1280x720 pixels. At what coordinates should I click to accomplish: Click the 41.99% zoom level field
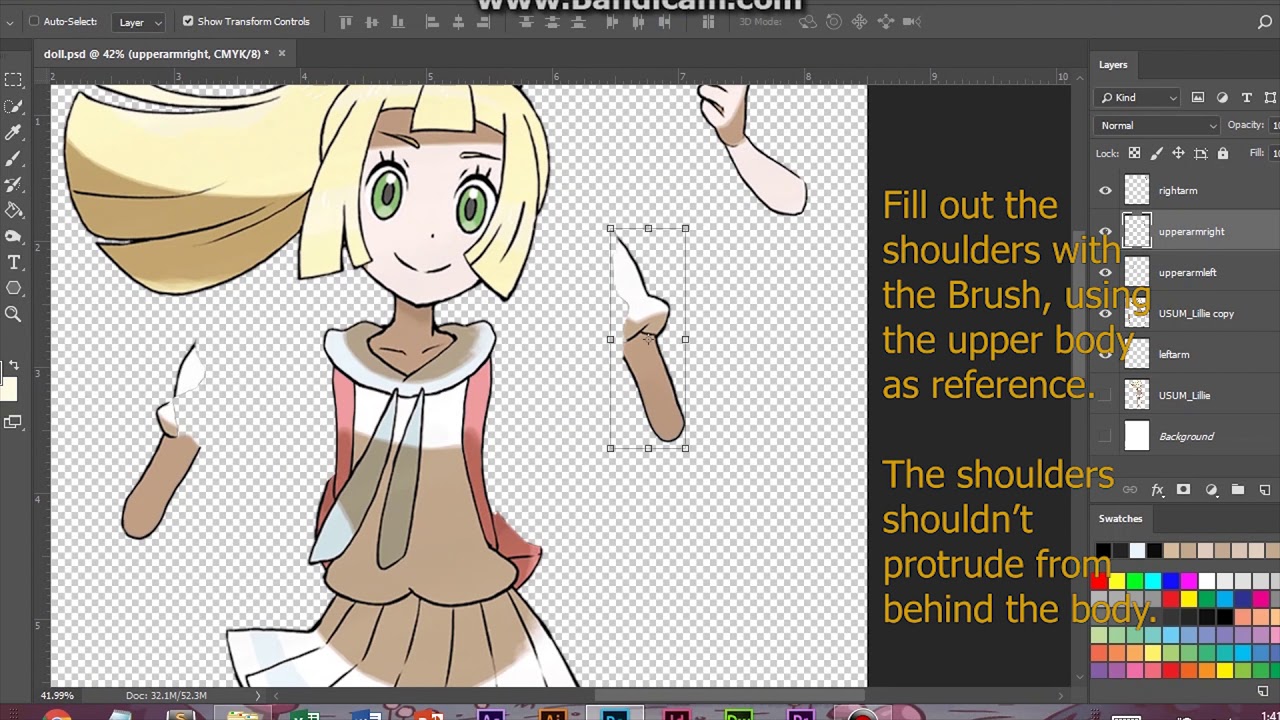pos(57,695)
